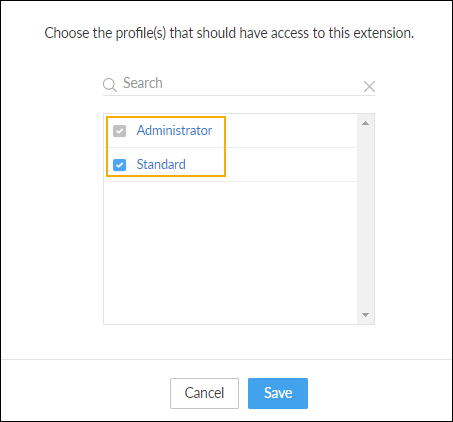Toggle the greyed Administrator checkbox
This screenshot has height=422, width=453.
(x=119, y=131)
